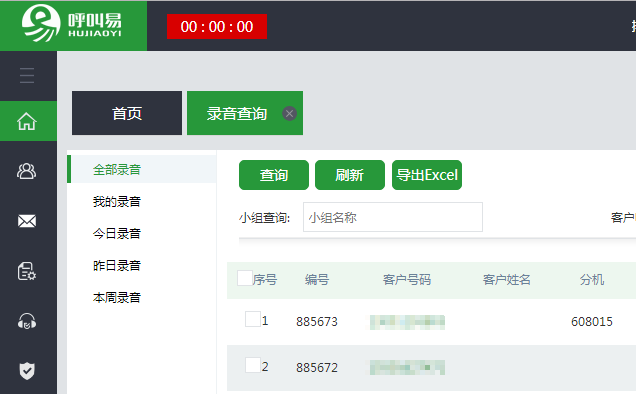The height and width of the screenshot is (394, 636).
Task: Open the users/contacts icon in sidebar
Action: click(27, 171)
